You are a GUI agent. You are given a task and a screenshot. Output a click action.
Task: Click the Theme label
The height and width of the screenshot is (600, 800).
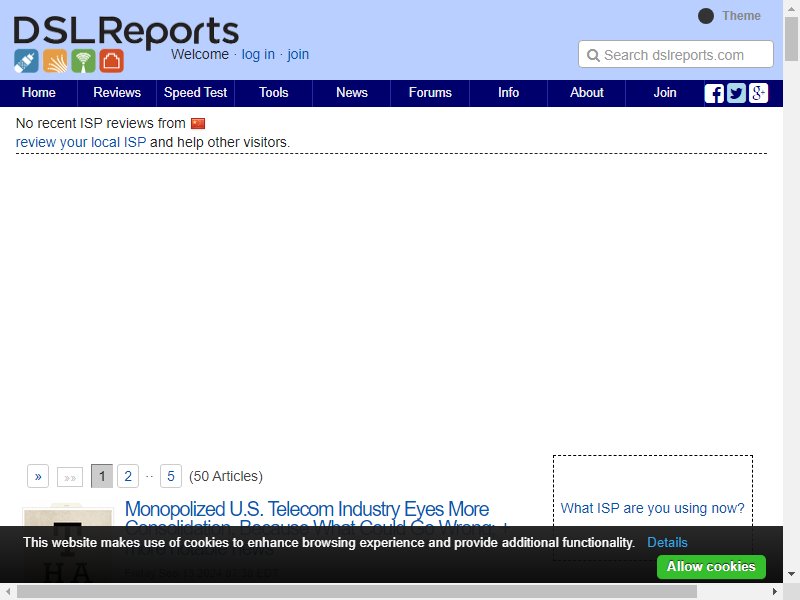741,16
